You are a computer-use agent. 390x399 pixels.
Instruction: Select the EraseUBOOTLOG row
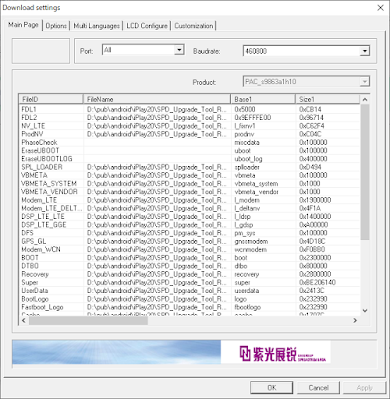pyautogui.click(x=189, y=159)
